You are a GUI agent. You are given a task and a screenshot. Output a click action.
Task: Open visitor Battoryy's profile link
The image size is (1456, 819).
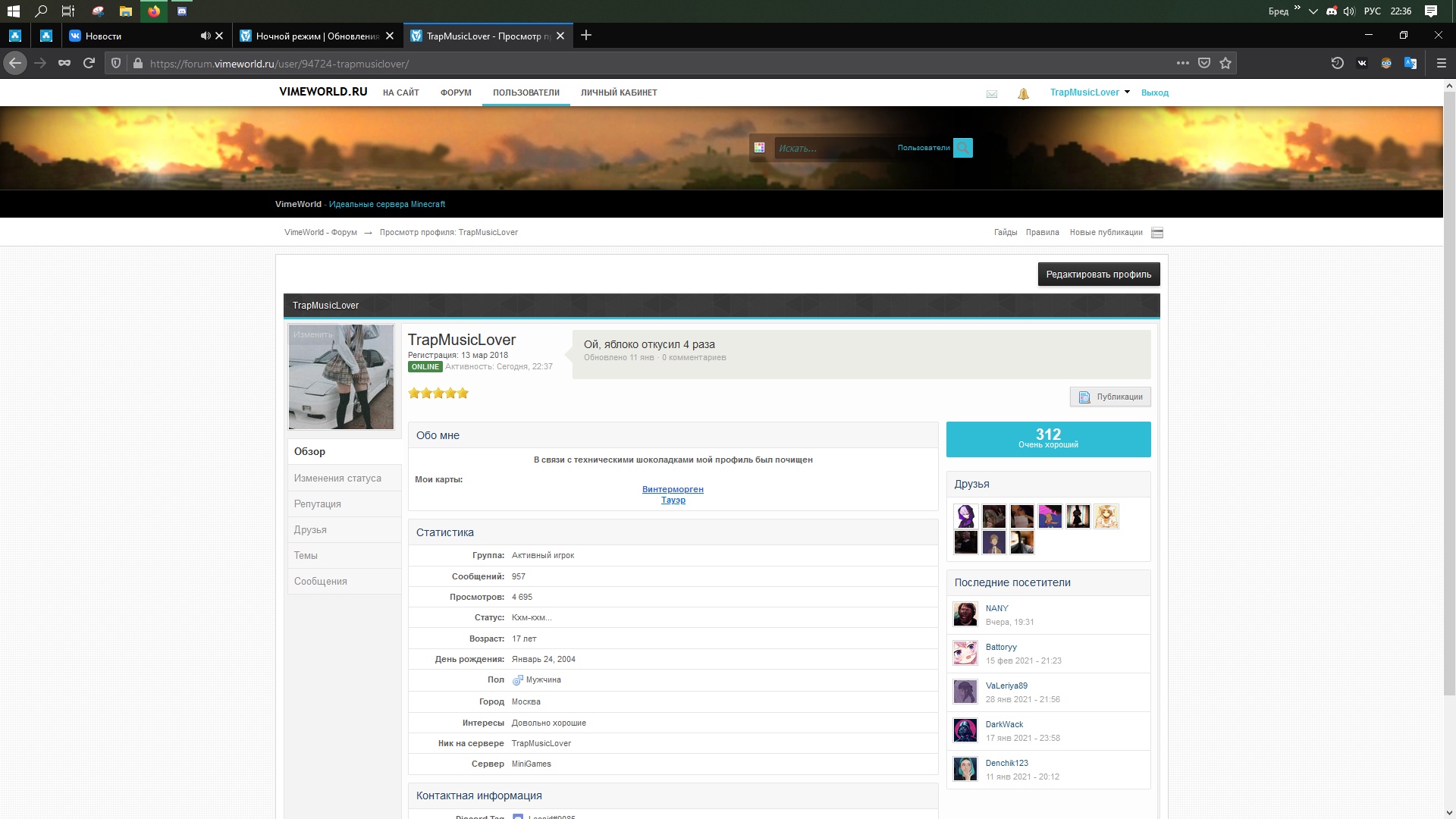point(1001,647)
